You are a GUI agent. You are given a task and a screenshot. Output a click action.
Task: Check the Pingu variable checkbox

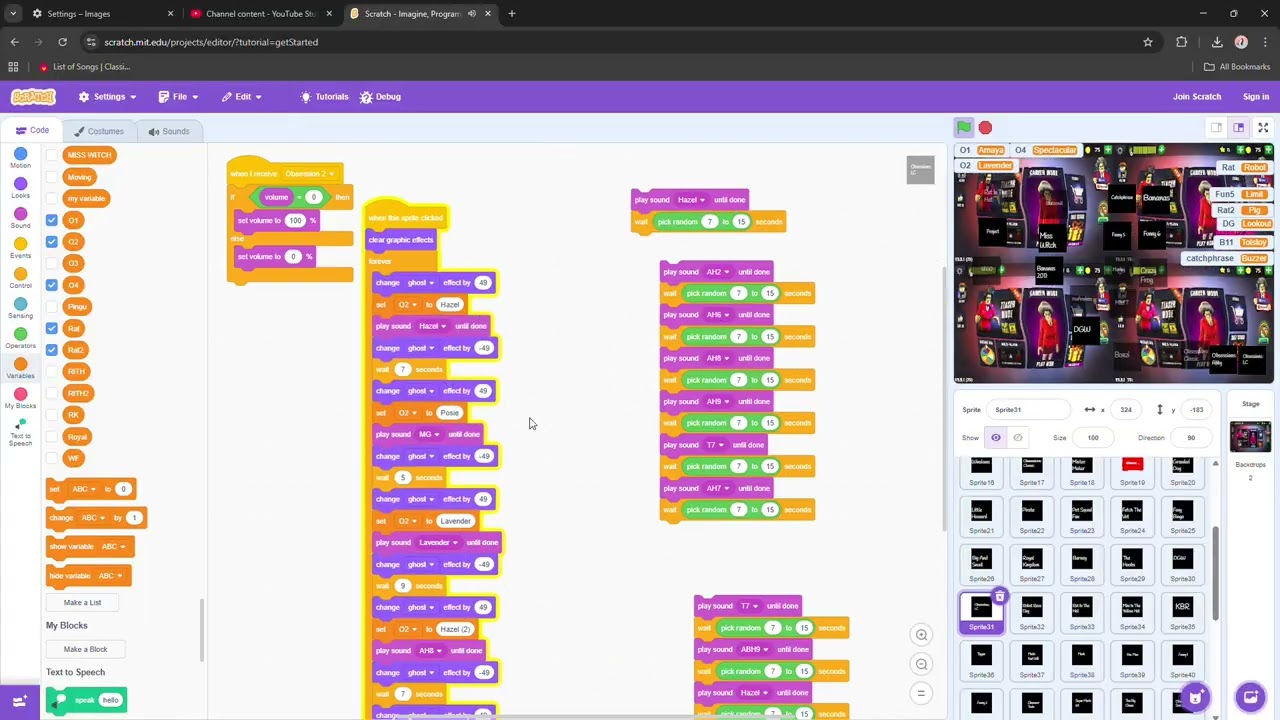click(x=51, y=307)
